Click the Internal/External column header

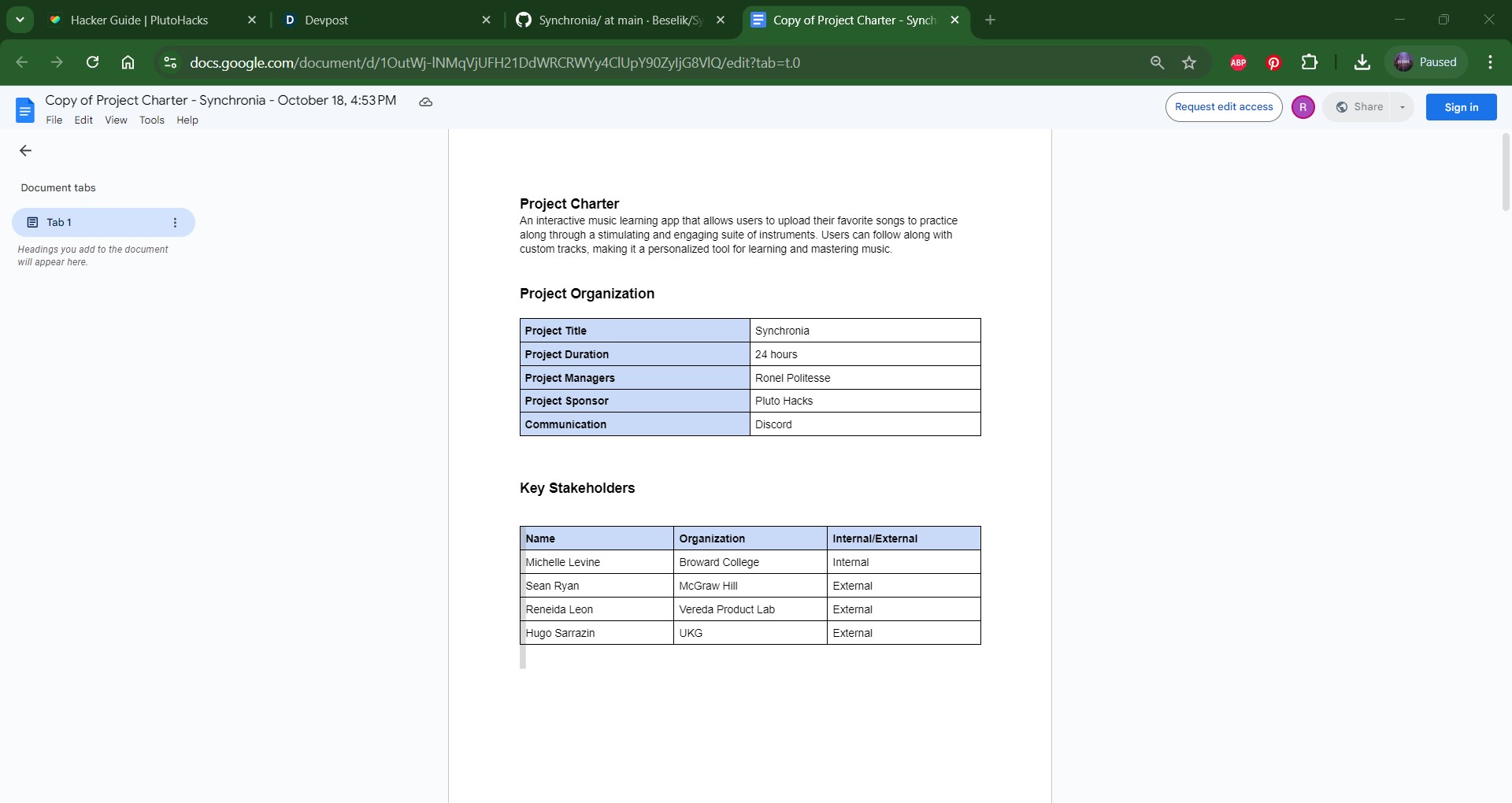click(903, 538)
